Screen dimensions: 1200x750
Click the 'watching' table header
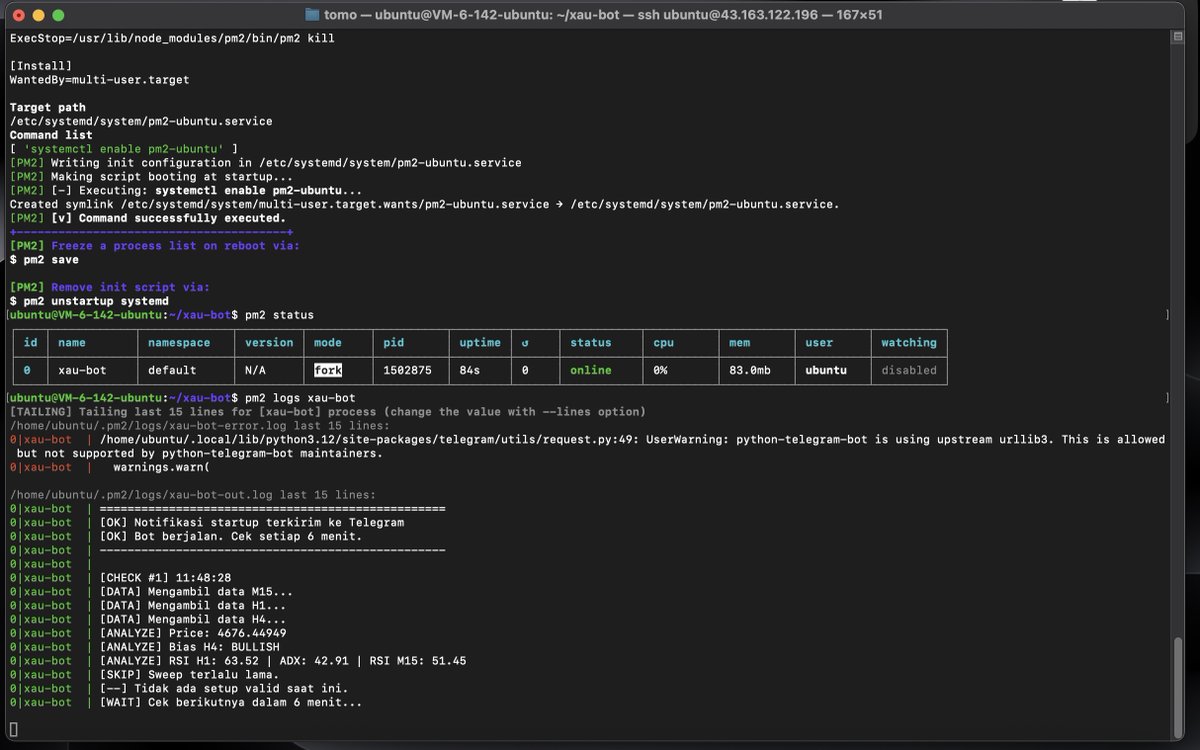coord(909,342)
